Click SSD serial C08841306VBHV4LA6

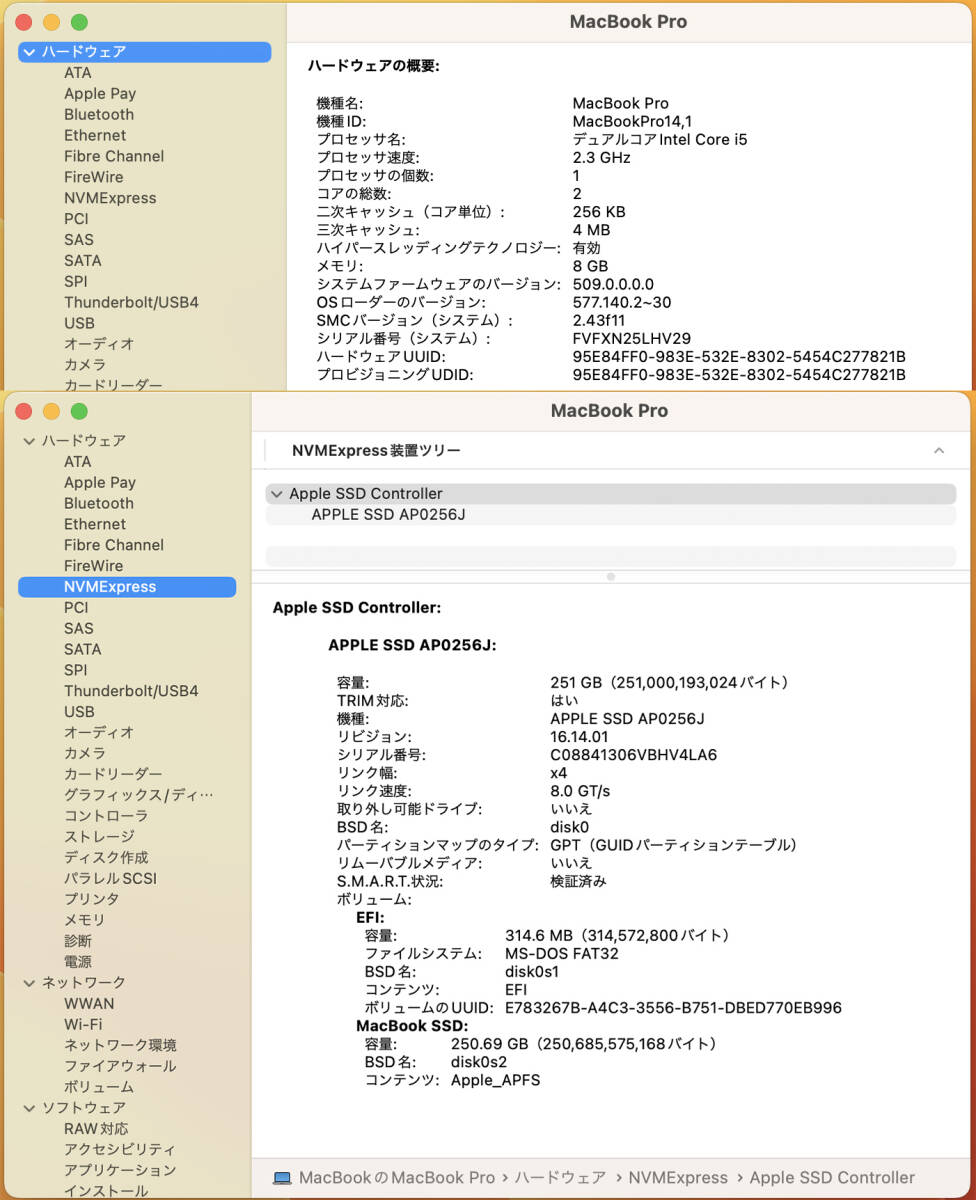[634, 755]
